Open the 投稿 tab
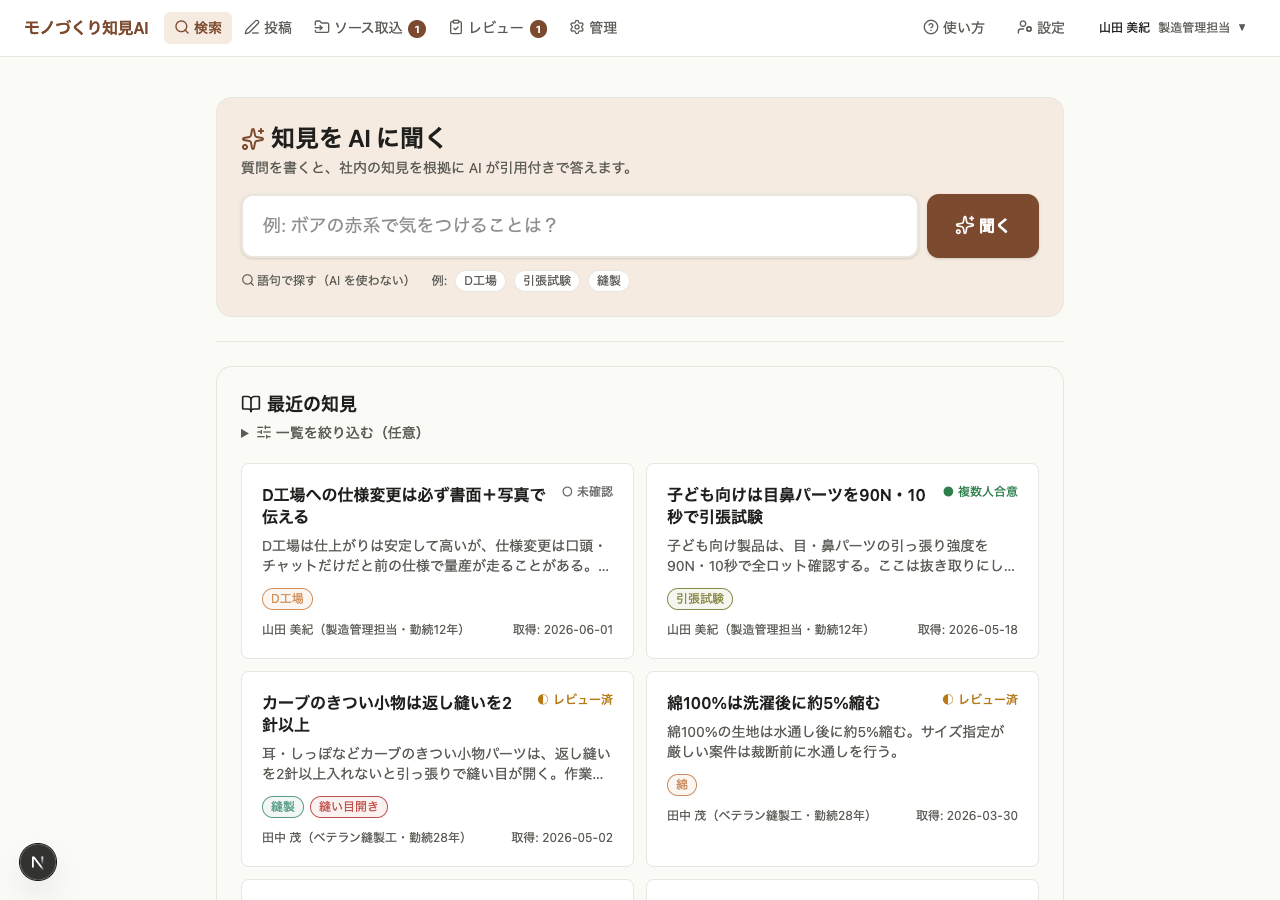This screenshot has width=1280, height=900. point(268,28)
